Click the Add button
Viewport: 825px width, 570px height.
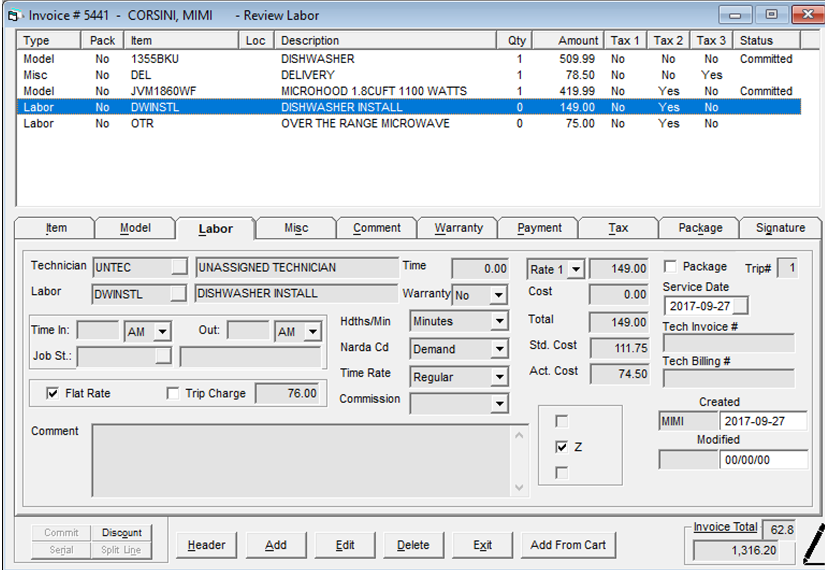tap(276, 545)
